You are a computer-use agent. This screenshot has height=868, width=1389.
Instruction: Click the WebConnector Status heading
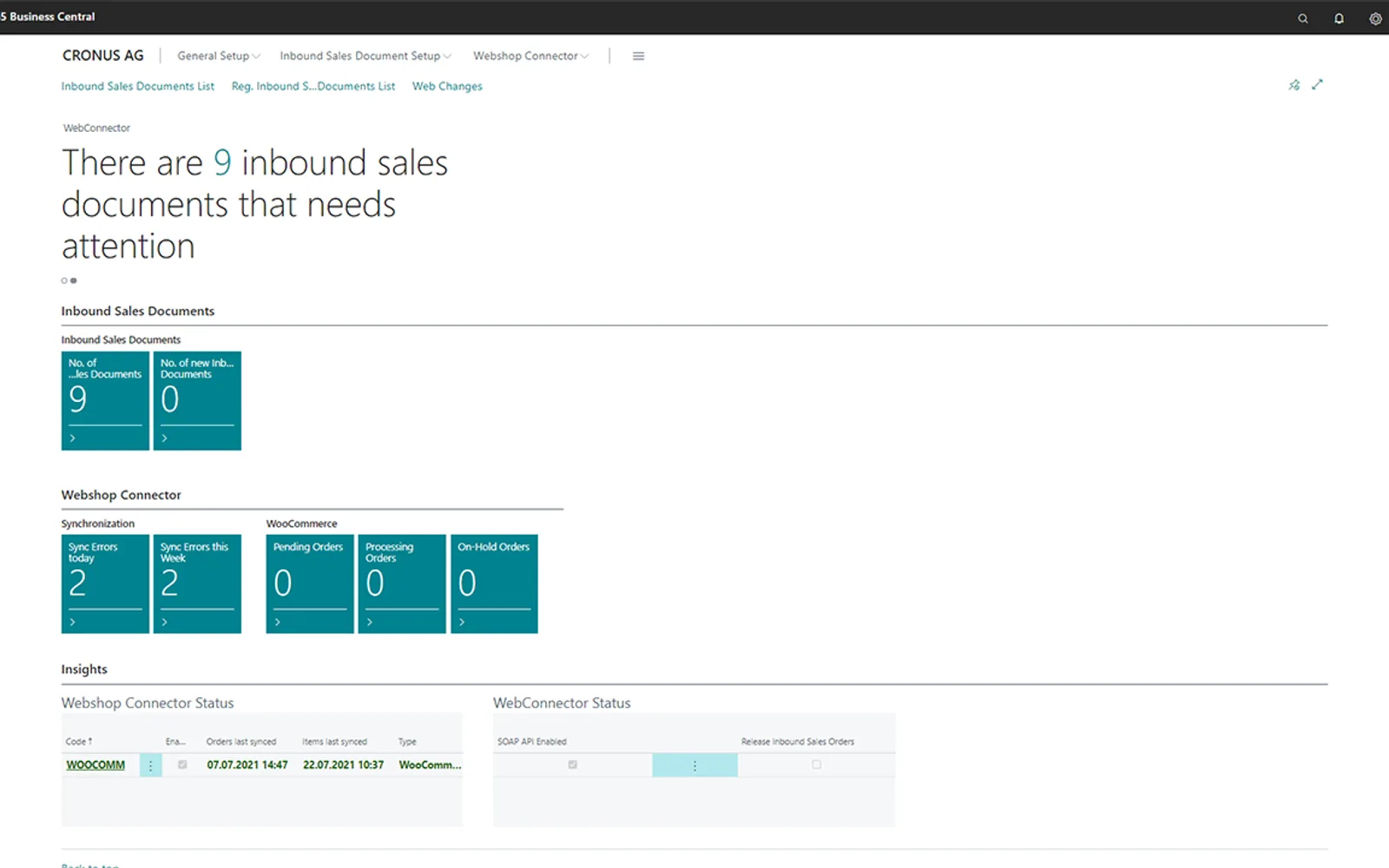pos(562,703)
